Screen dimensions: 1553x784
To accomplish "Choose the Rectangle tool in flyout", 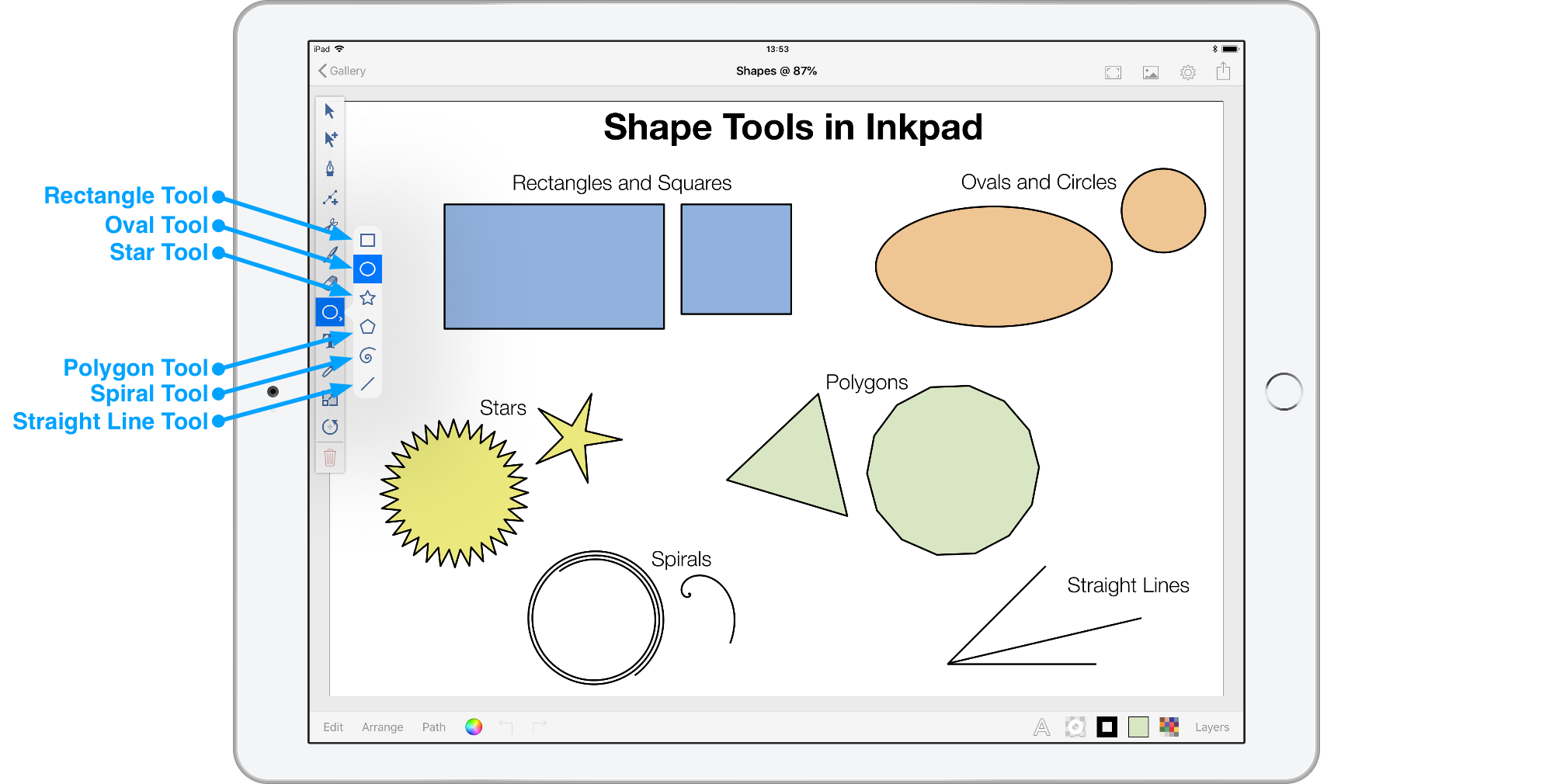I will click(367, 241).
